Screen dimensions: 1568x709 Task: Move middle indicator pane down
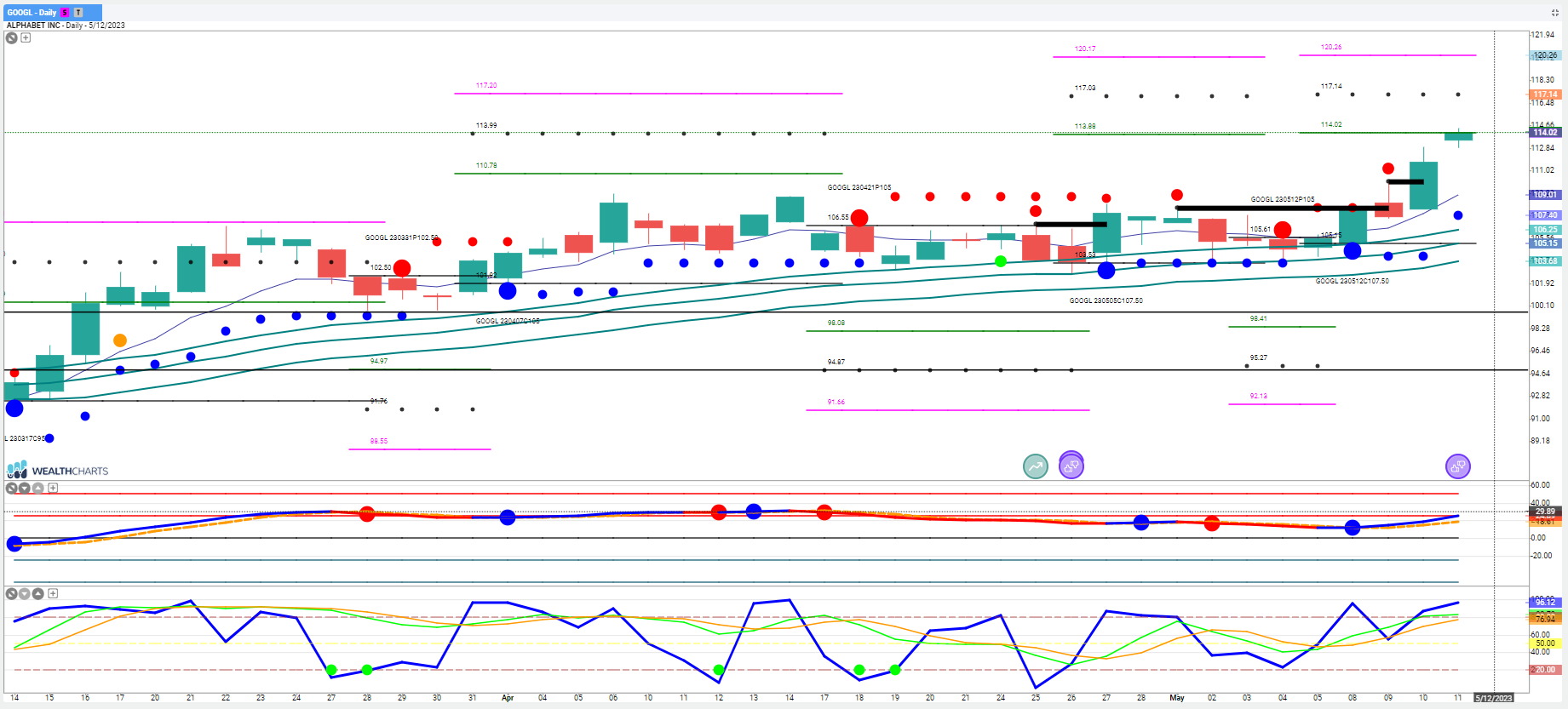point(25,488)
